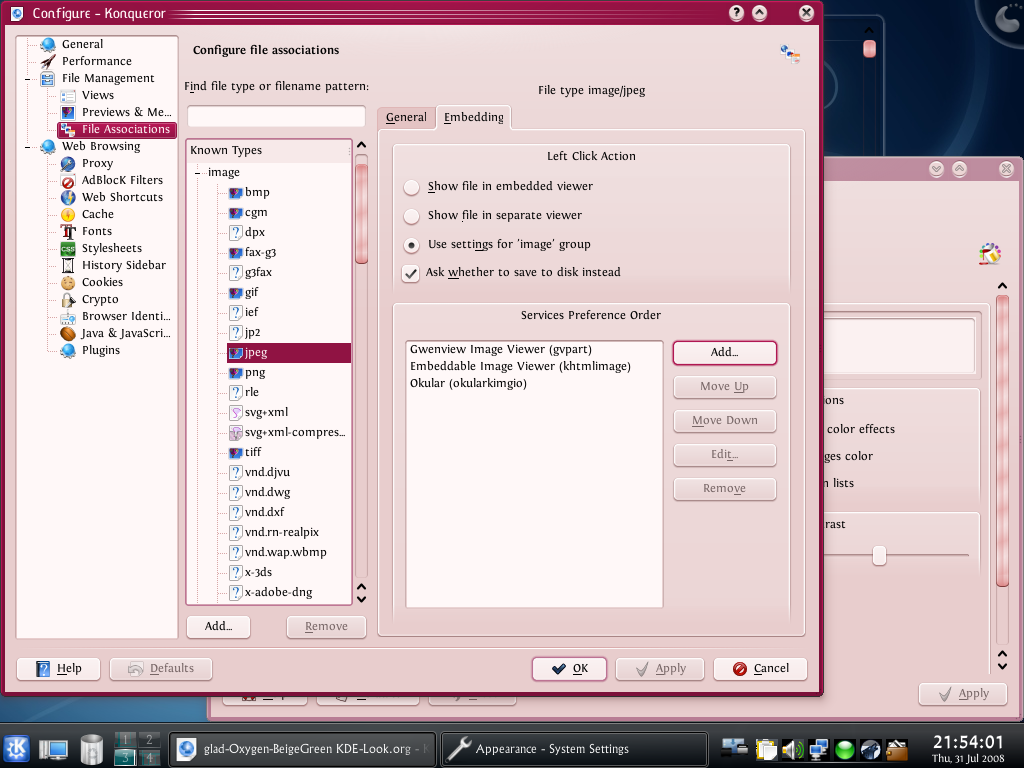The height and width of the screenshot is (768, 1024).
Task: Switch to Appearance - System Settings taskbar entry
Action: click(x=575, y=749)
